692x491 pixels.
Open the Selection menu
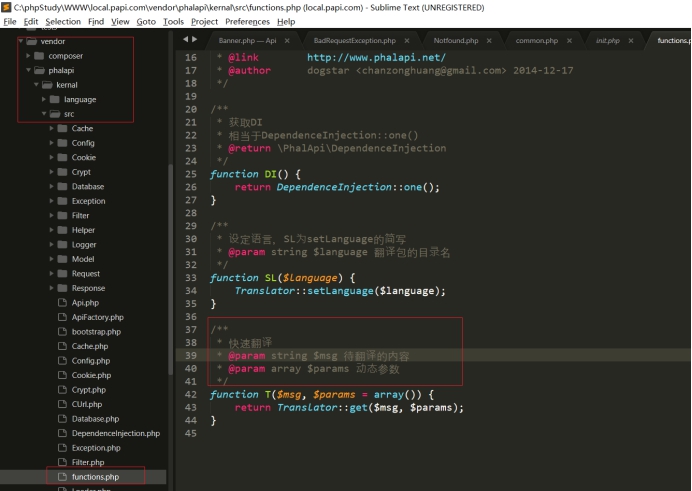[63, 22]
